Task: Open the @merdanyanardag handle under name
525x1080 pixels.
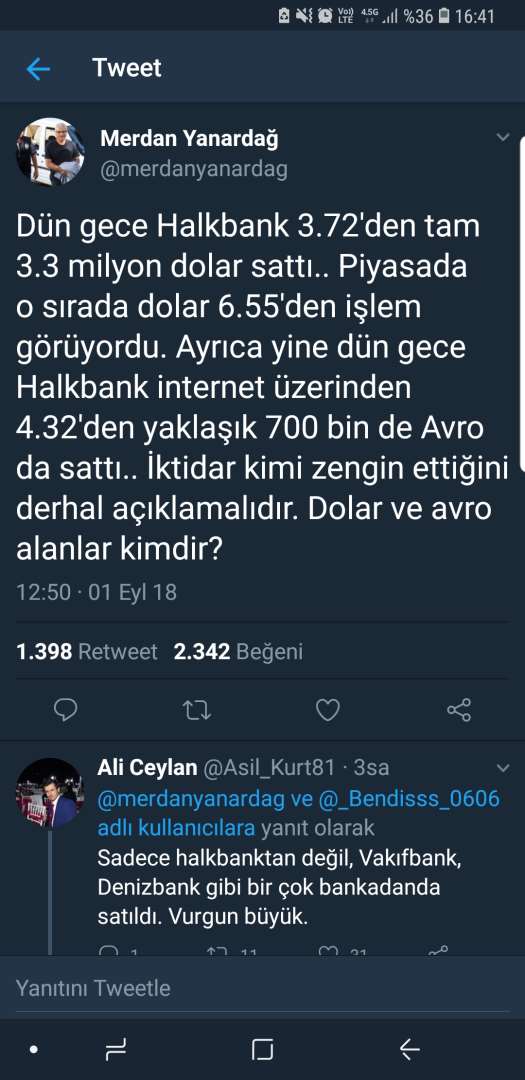Action: 194,169
